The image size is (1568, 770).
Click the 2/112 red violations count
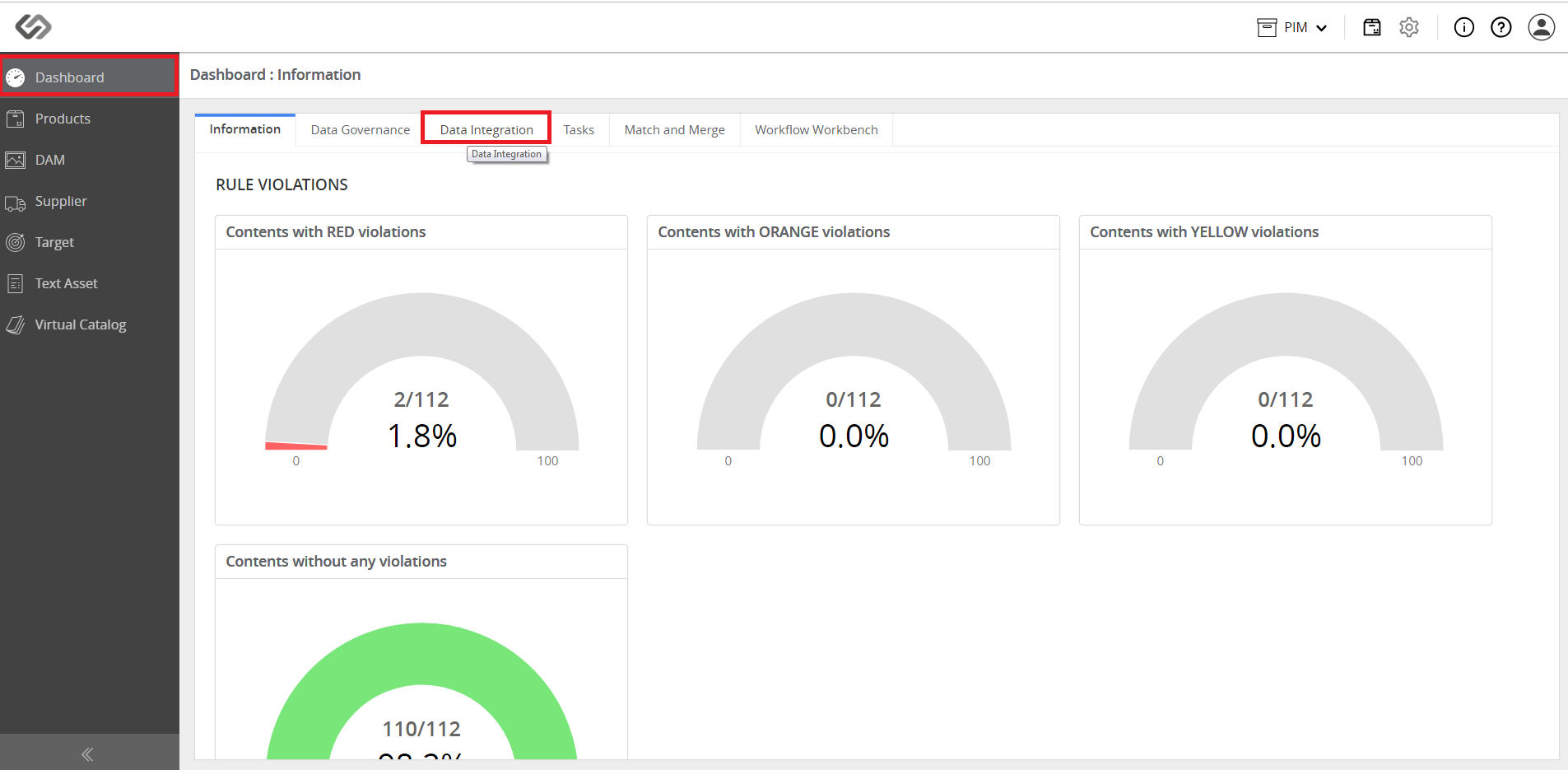[x=421, y=399]
